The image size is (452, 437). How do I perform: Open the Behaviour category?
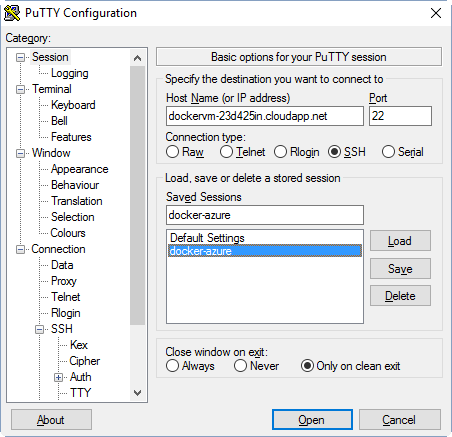tap(75, 185)
